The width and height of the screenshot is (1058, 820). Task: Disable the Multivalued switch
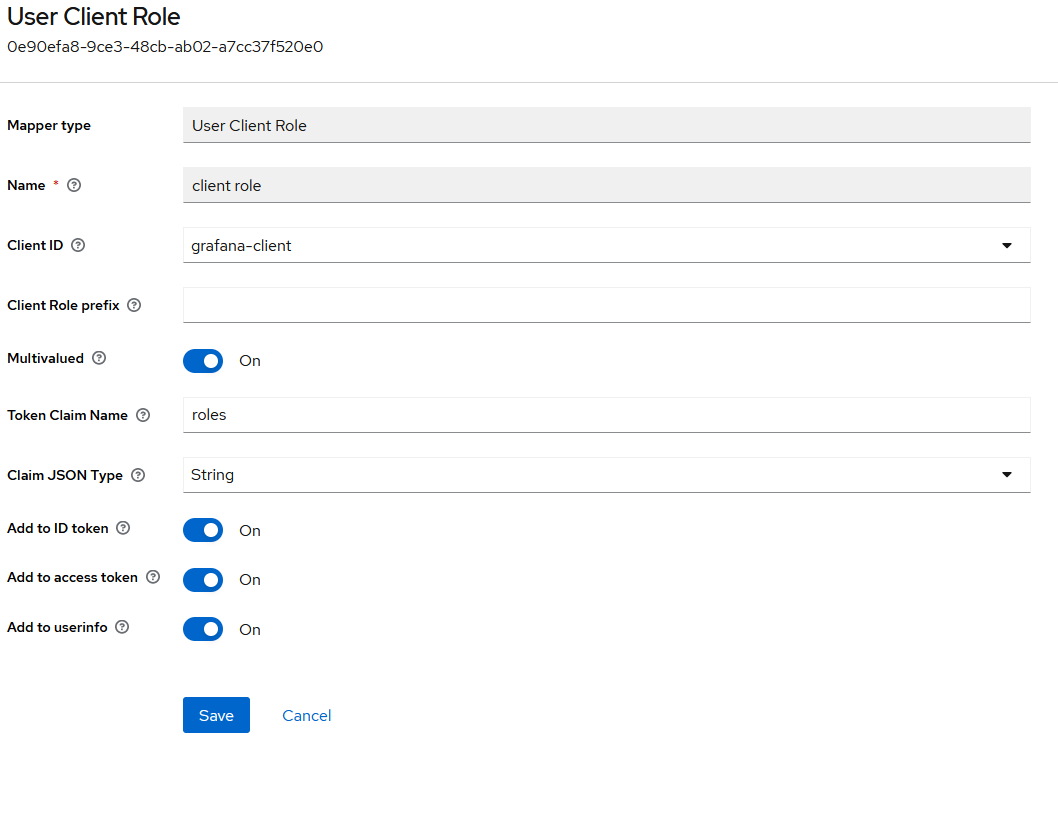(203, 361)
